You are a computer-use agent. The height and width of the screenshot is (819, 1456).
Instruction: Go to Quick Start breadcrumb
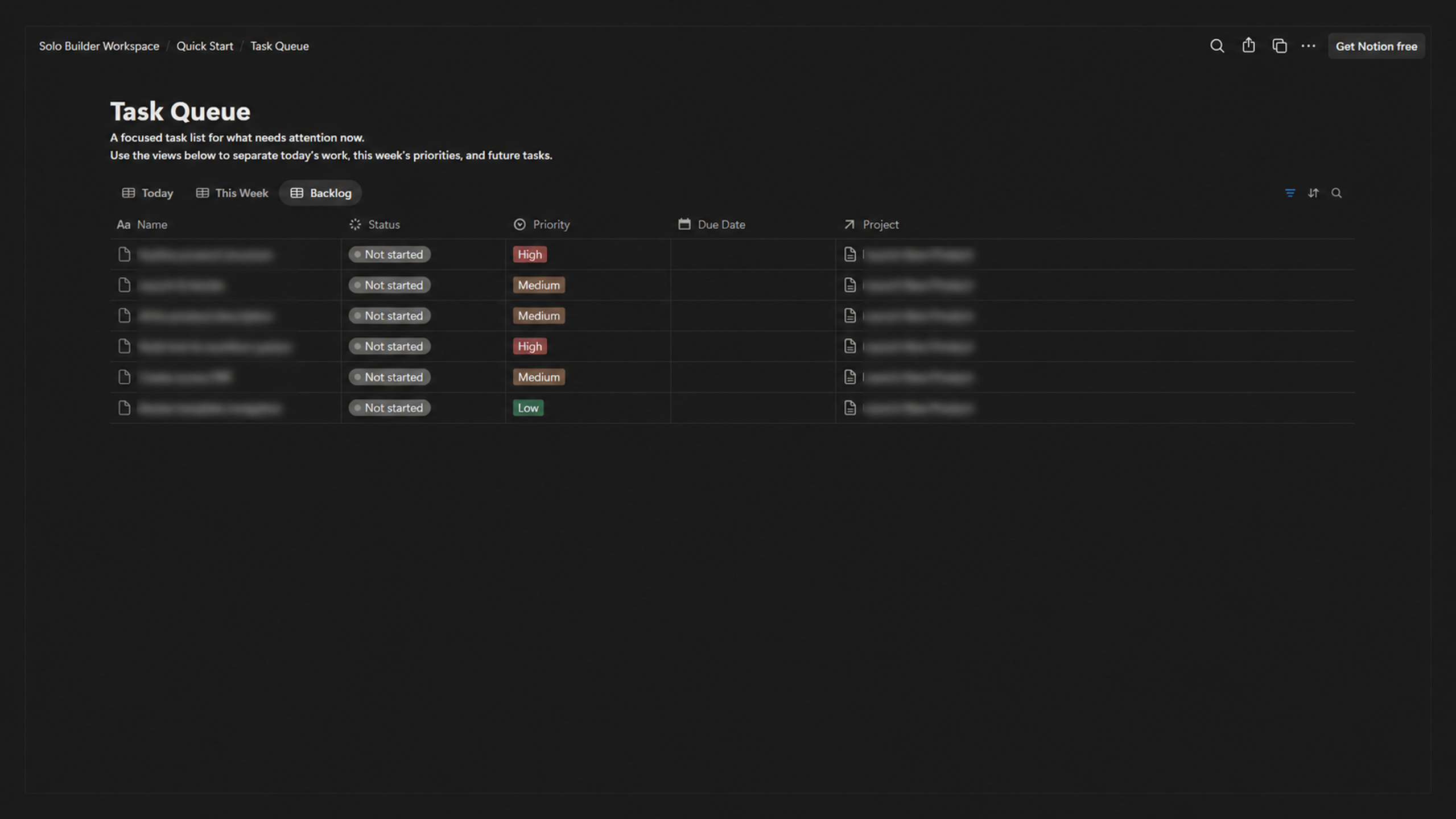tap(205, 46)
